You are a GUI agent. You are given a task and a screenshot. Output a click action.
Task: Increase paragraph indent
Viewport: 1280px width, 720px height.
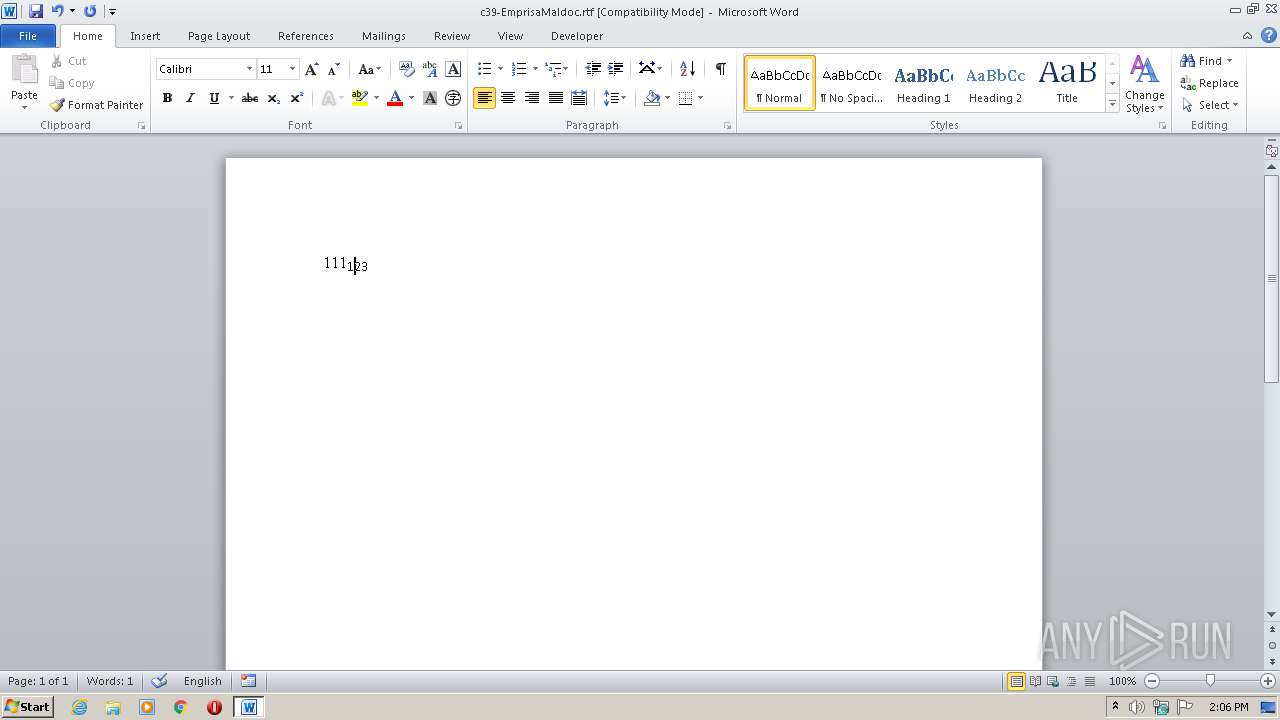click(x=616, y=69)
